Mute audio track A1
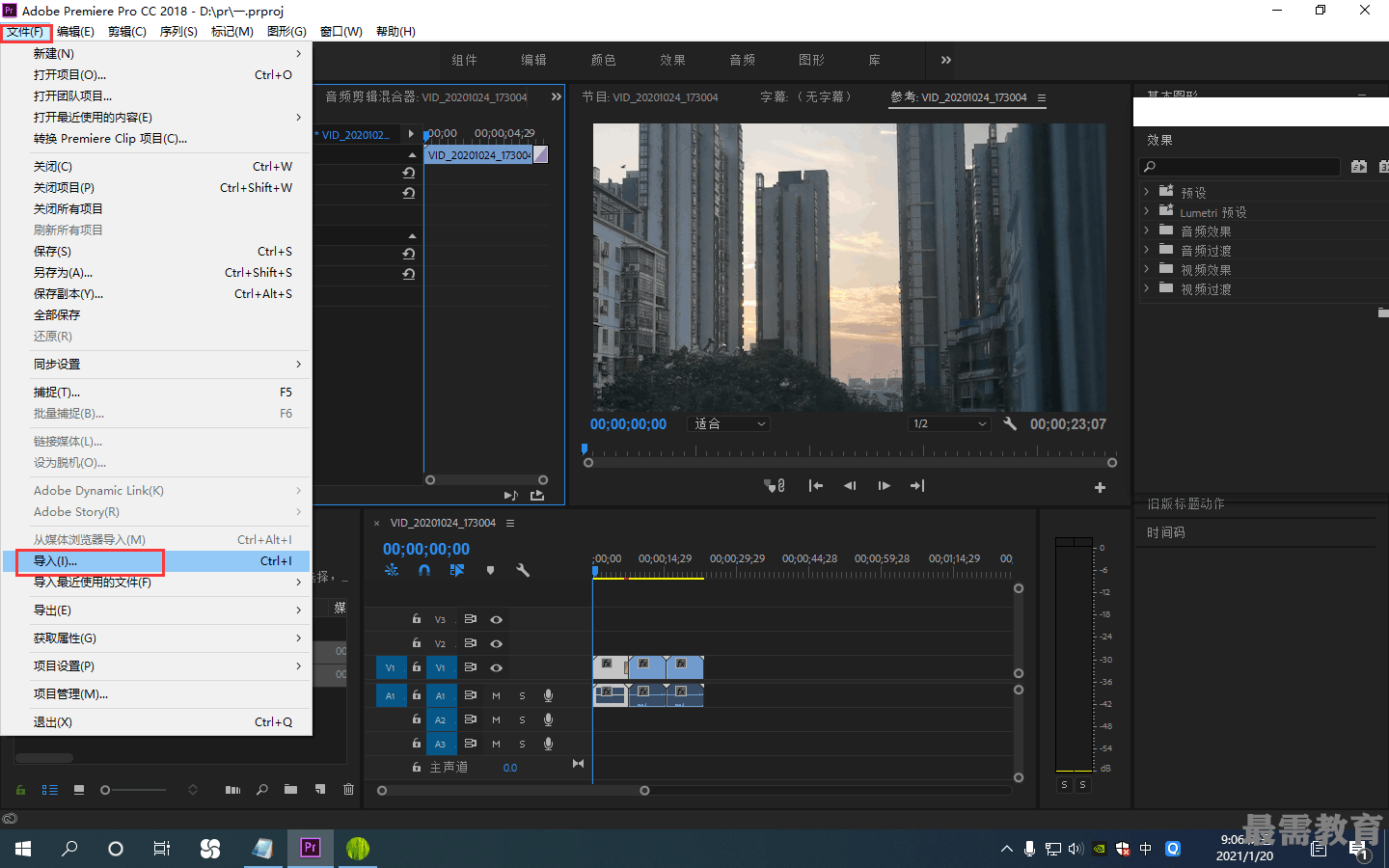The image size is (1389, 868). 497,695
